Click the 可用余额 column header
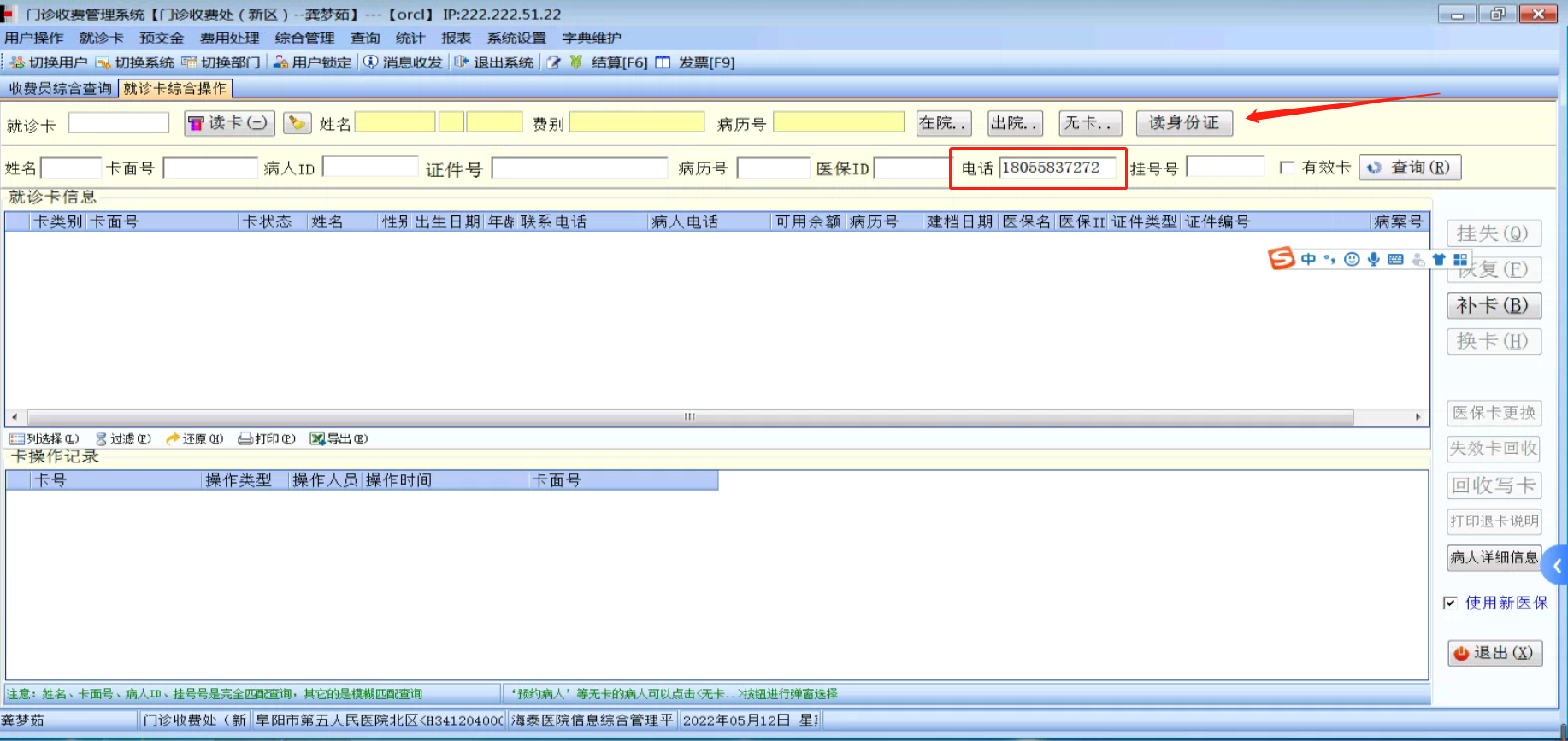 pos(808,221)
